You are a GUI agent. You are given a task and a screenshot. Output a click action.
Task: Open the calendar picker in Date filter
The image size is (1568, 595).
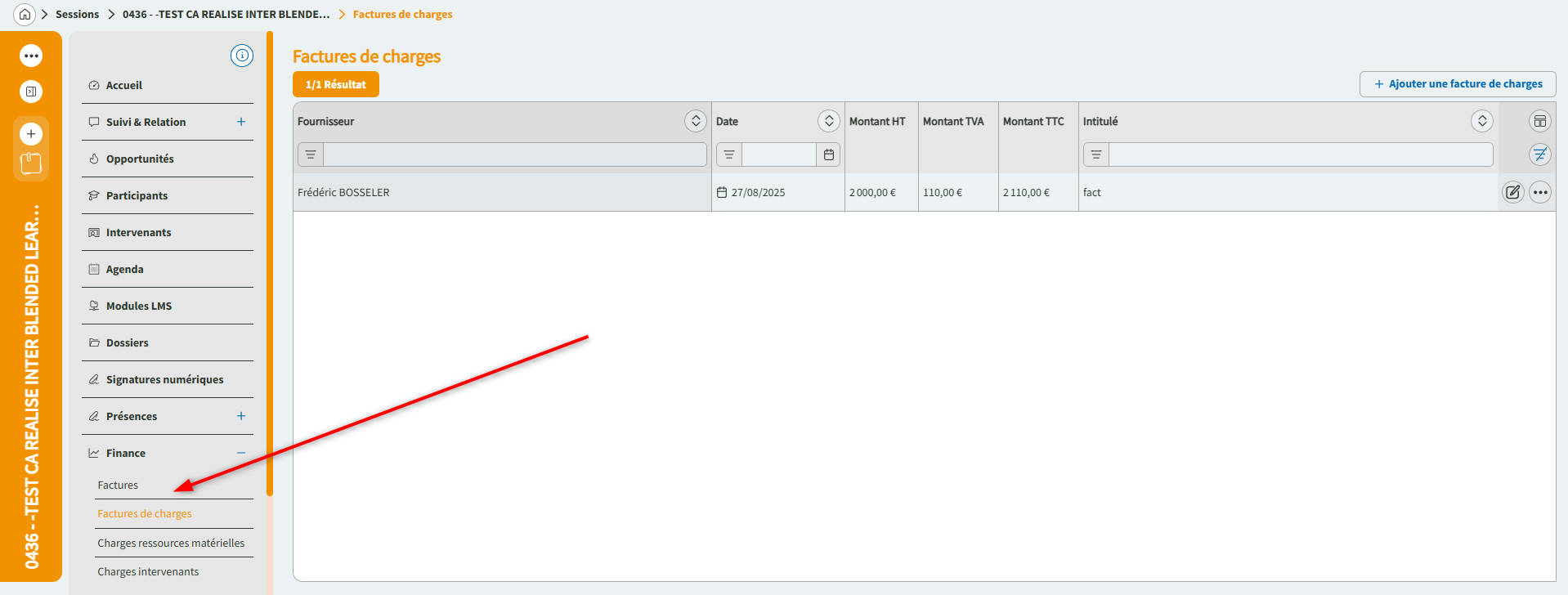829,154
